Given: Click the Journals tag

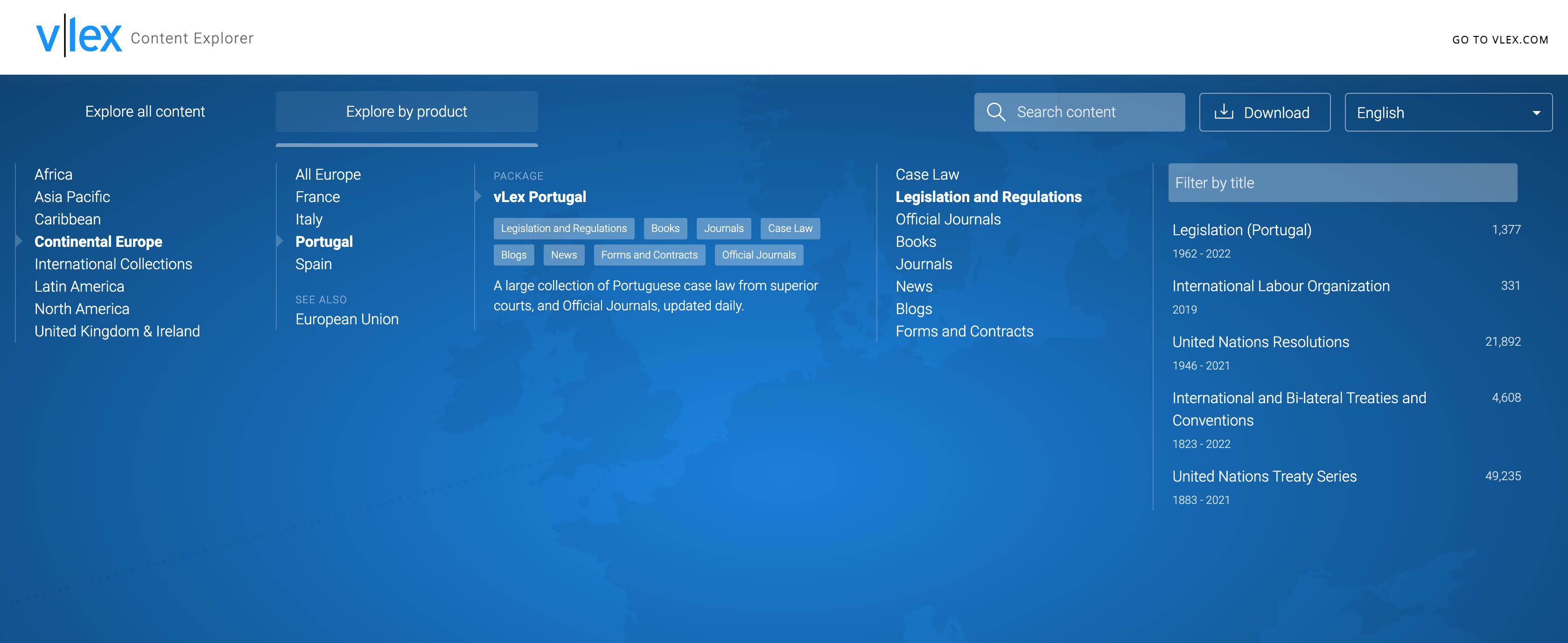Looking at the screenshot, I should point(724,228).
